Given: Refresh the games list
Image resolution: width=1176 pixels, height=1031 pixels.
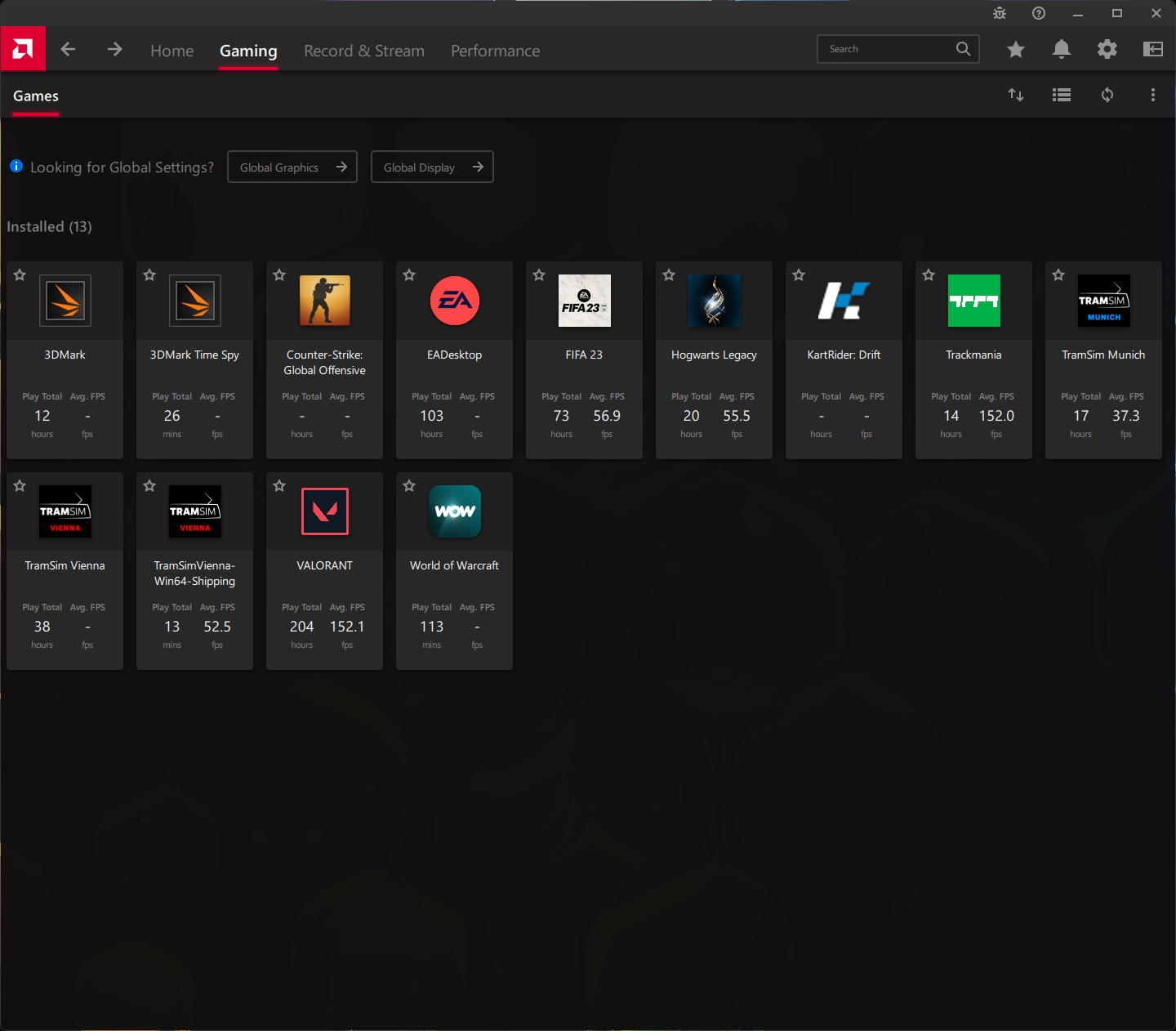Looking at the screenshot, I should coord(1107,95).
